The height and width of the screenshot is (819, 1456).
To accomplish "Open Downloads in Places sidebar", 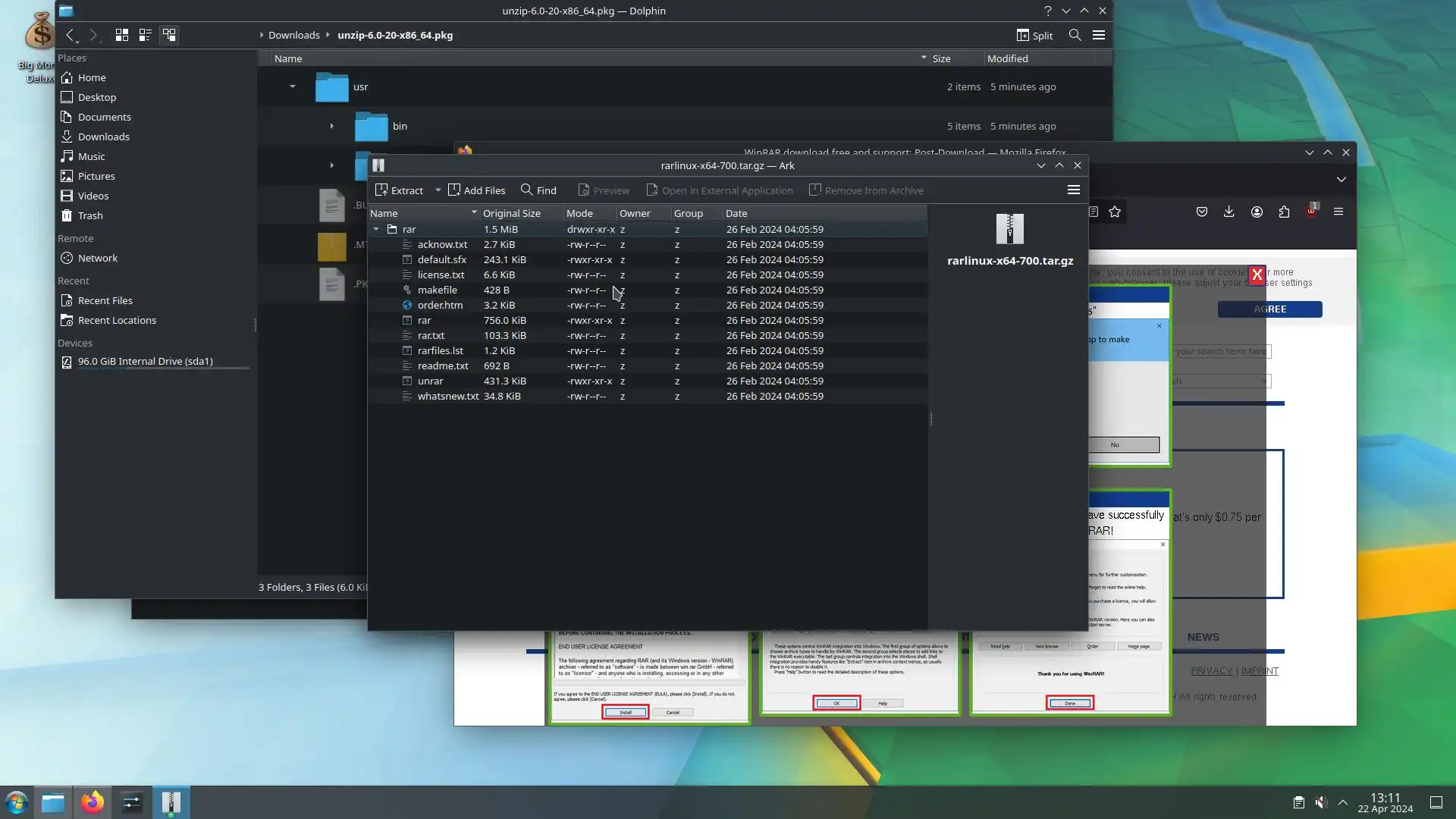I will coord(103,136).
